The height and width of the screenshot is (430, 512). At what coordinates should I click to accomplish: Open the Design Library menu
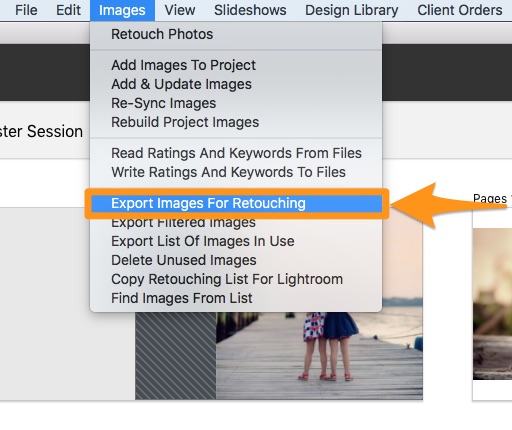click(352, 10)
